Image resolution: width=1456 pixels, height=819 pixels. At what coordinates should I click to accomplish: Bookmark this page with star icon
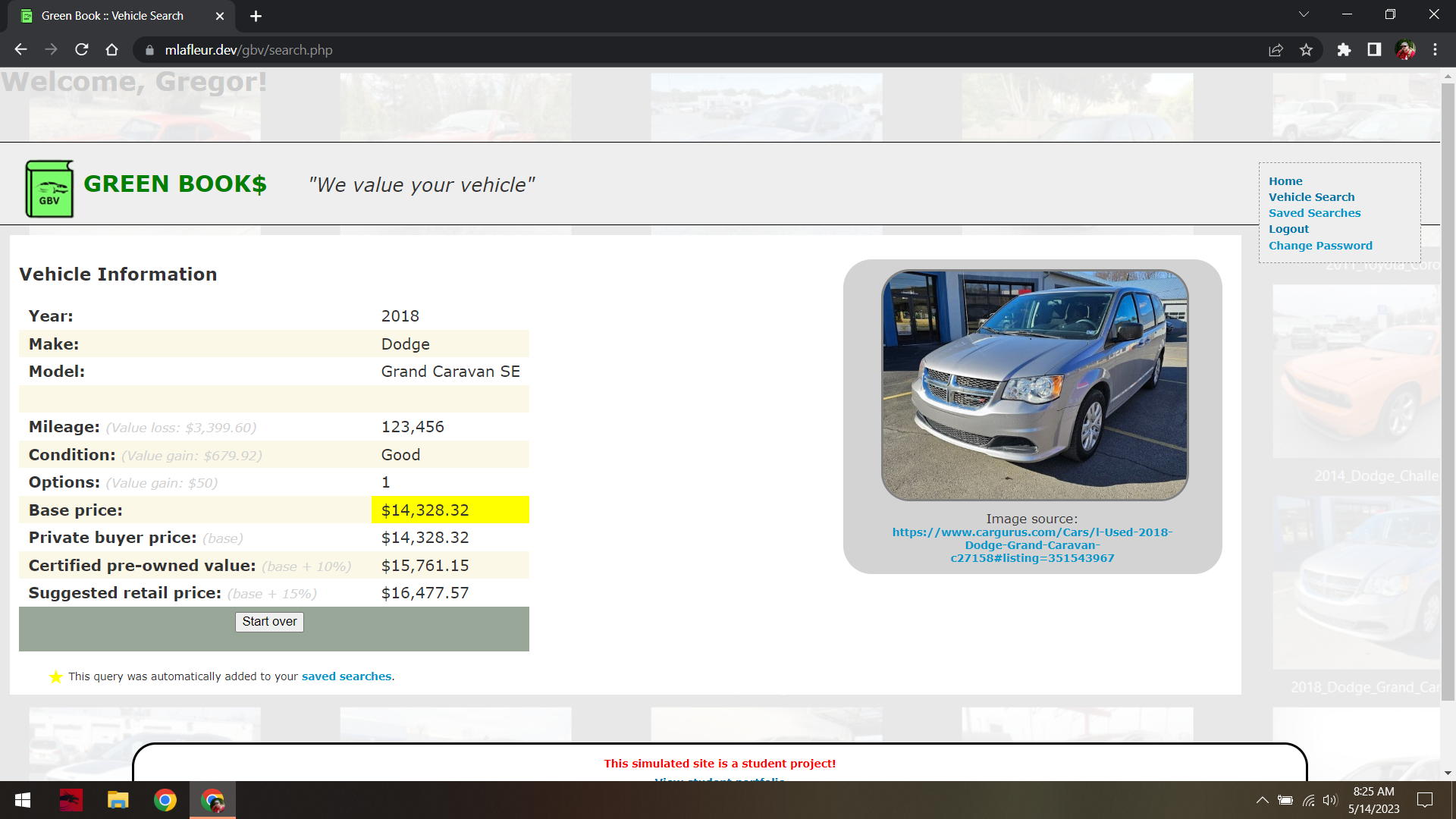(1306, 50)
